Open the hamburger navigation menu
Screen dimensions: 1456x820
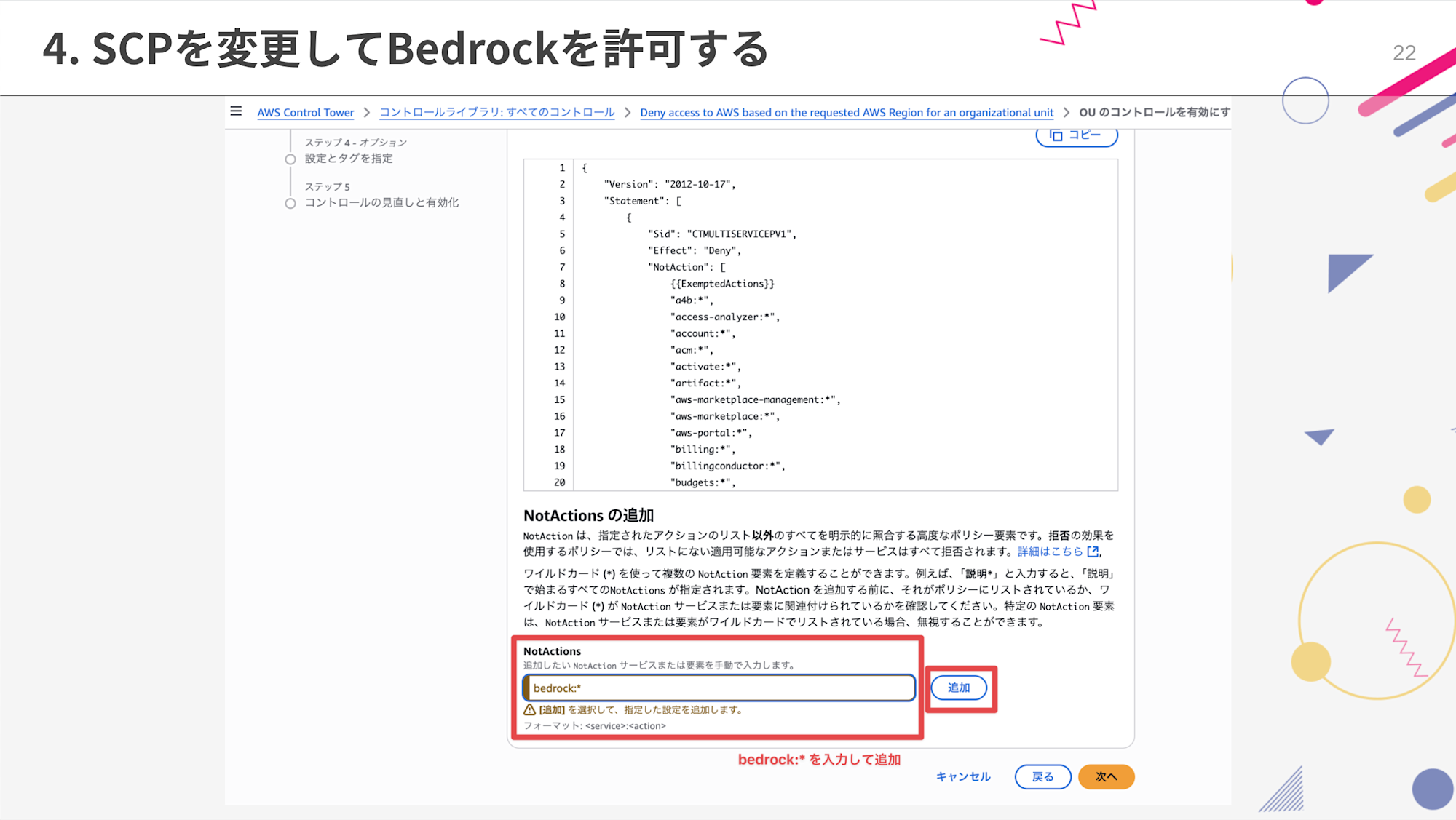236,111
